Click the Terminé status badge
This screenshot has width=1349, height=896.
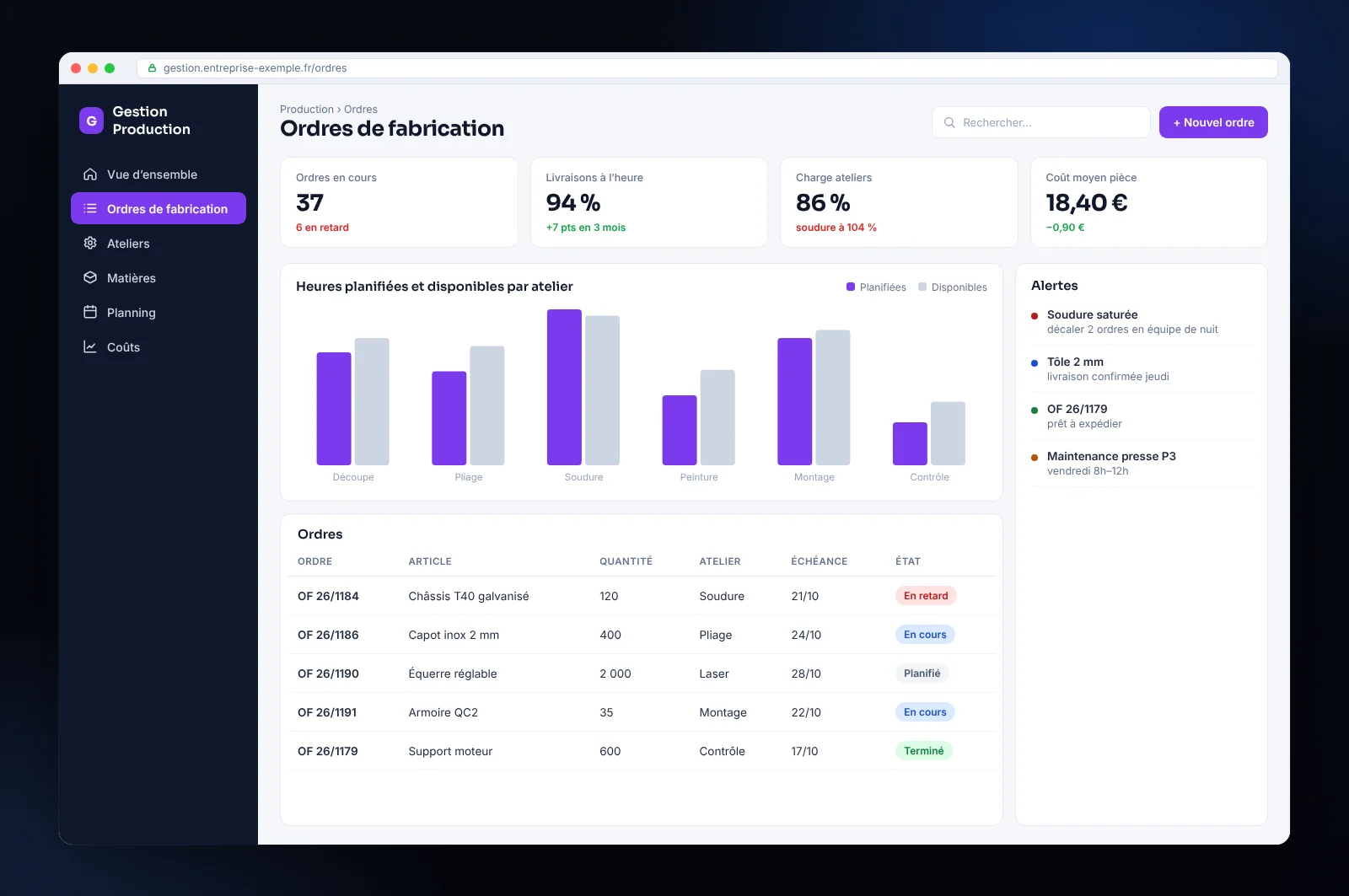(x=924, y=751)
